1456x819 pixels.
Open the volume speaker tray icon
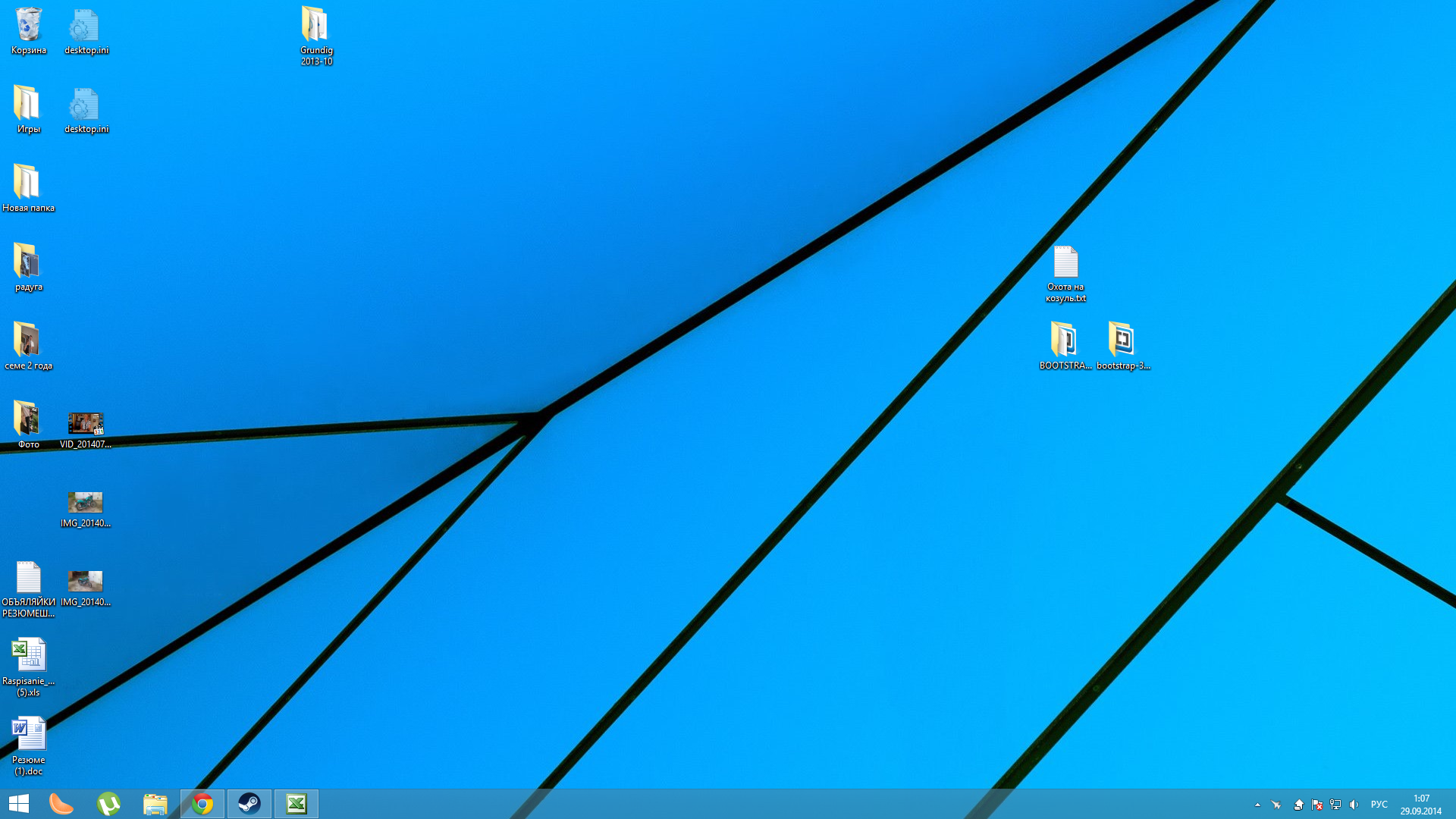click(1354, 805)
